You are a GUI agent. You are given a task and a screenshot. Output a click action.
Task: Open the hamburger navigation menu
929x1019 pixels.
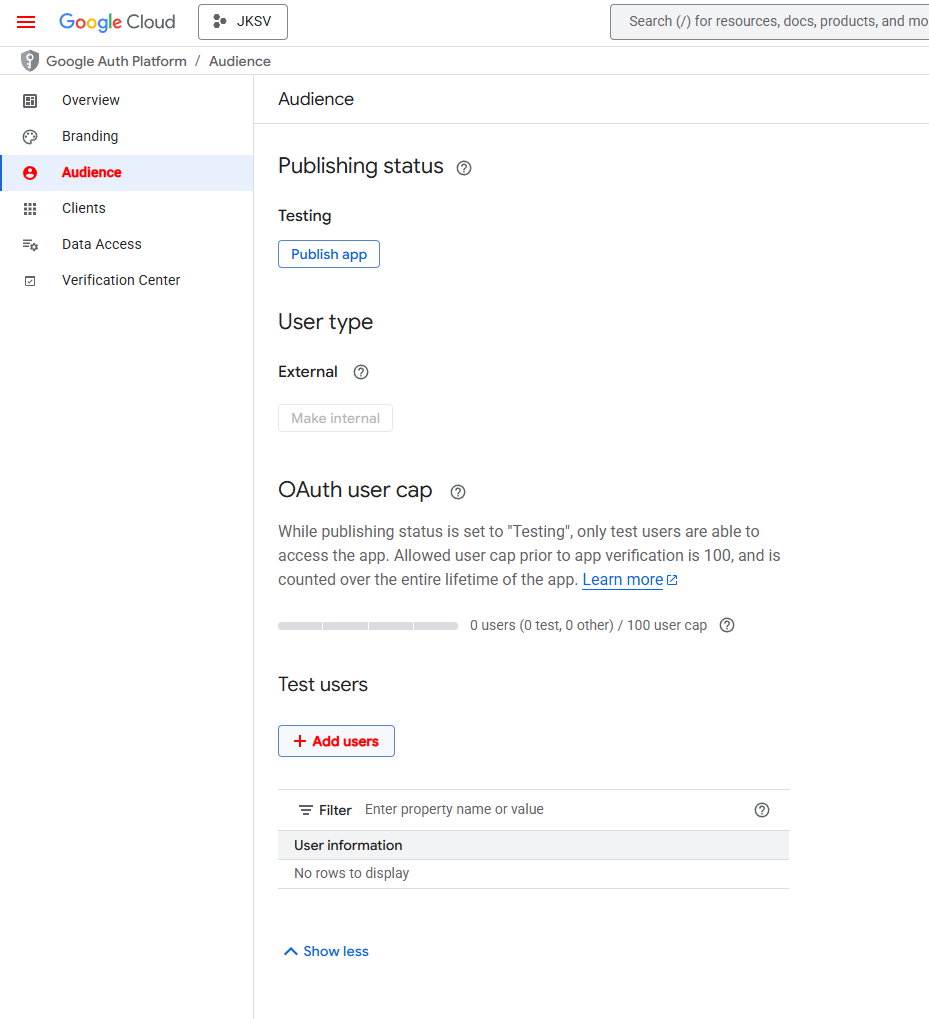[26, 22]
